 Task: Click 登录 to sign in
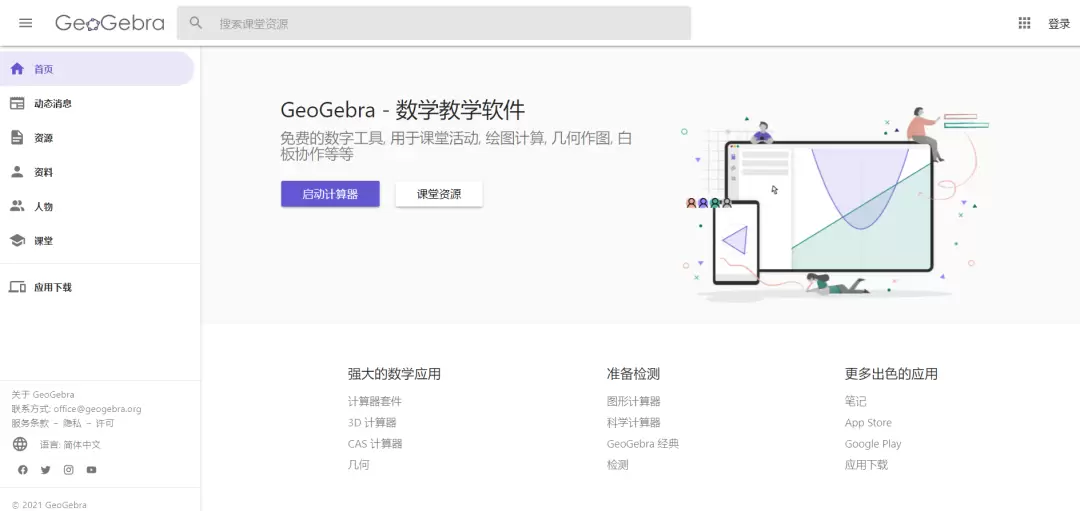(x=1059, y=24)
